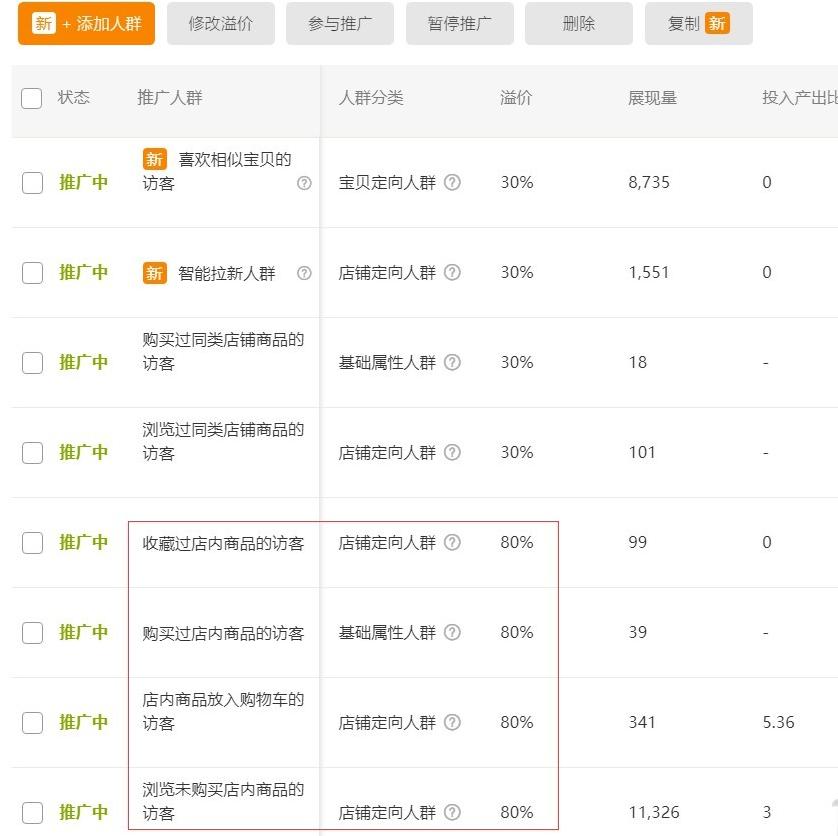838x836 pixels.
Task: Check the row for 喜欢相似宝贝的访客
Action: click(31, 182)
